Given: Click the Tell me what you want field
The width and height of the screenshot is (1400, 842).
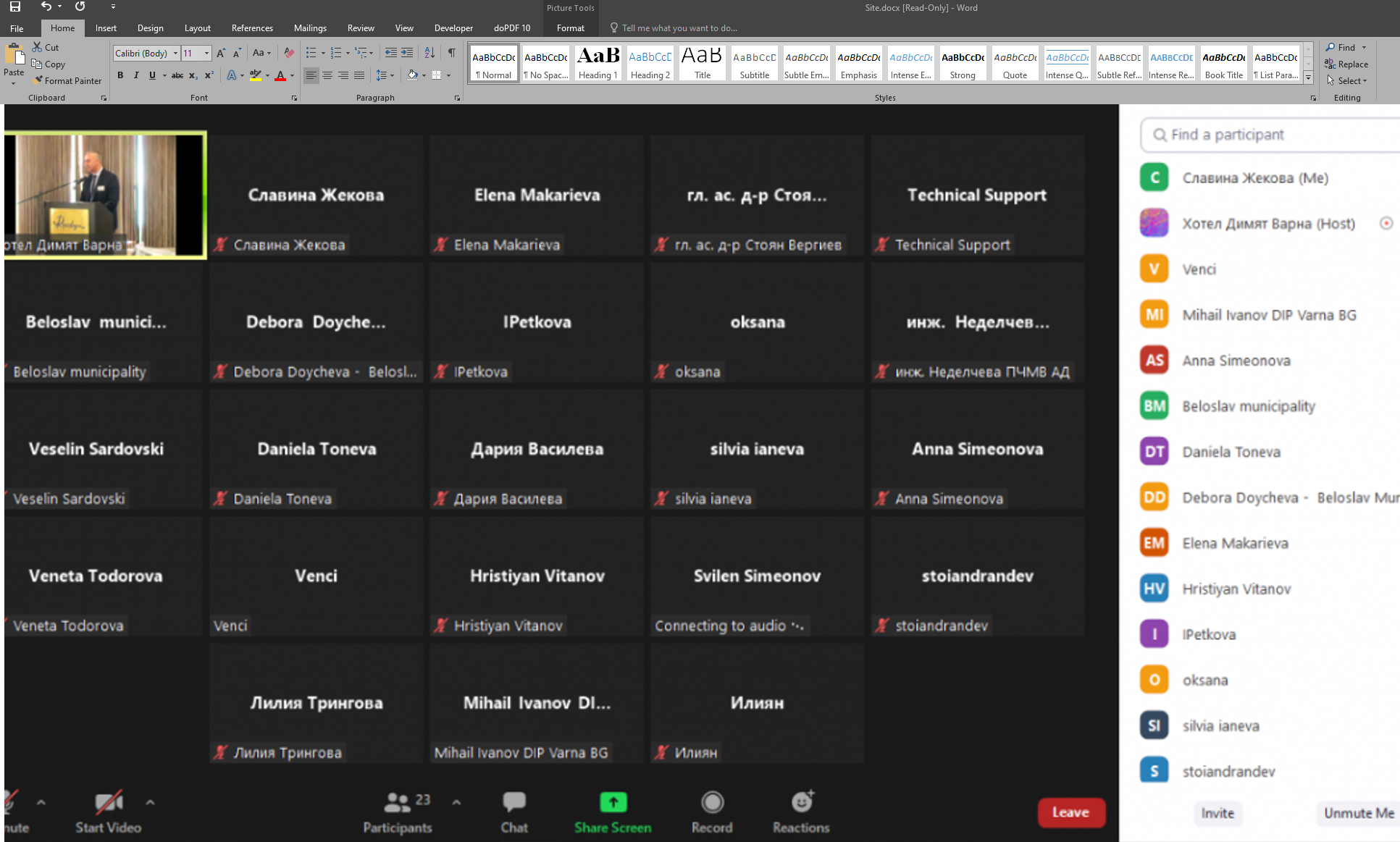Looking at the screenshot, I should [x=679, y=28].
